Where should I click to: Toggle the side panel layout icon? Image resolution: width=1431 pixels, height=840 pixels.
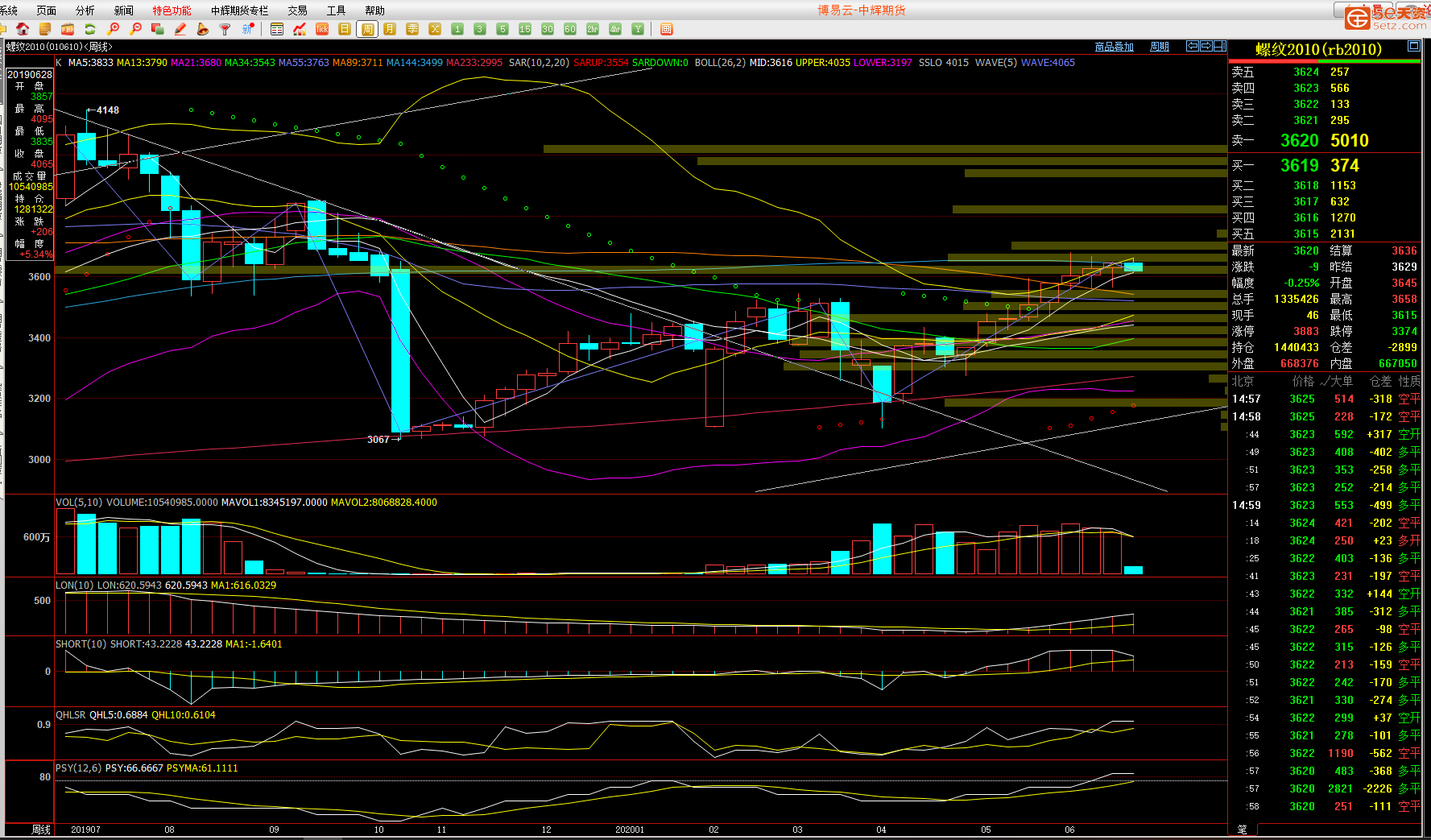point(1220,46)
